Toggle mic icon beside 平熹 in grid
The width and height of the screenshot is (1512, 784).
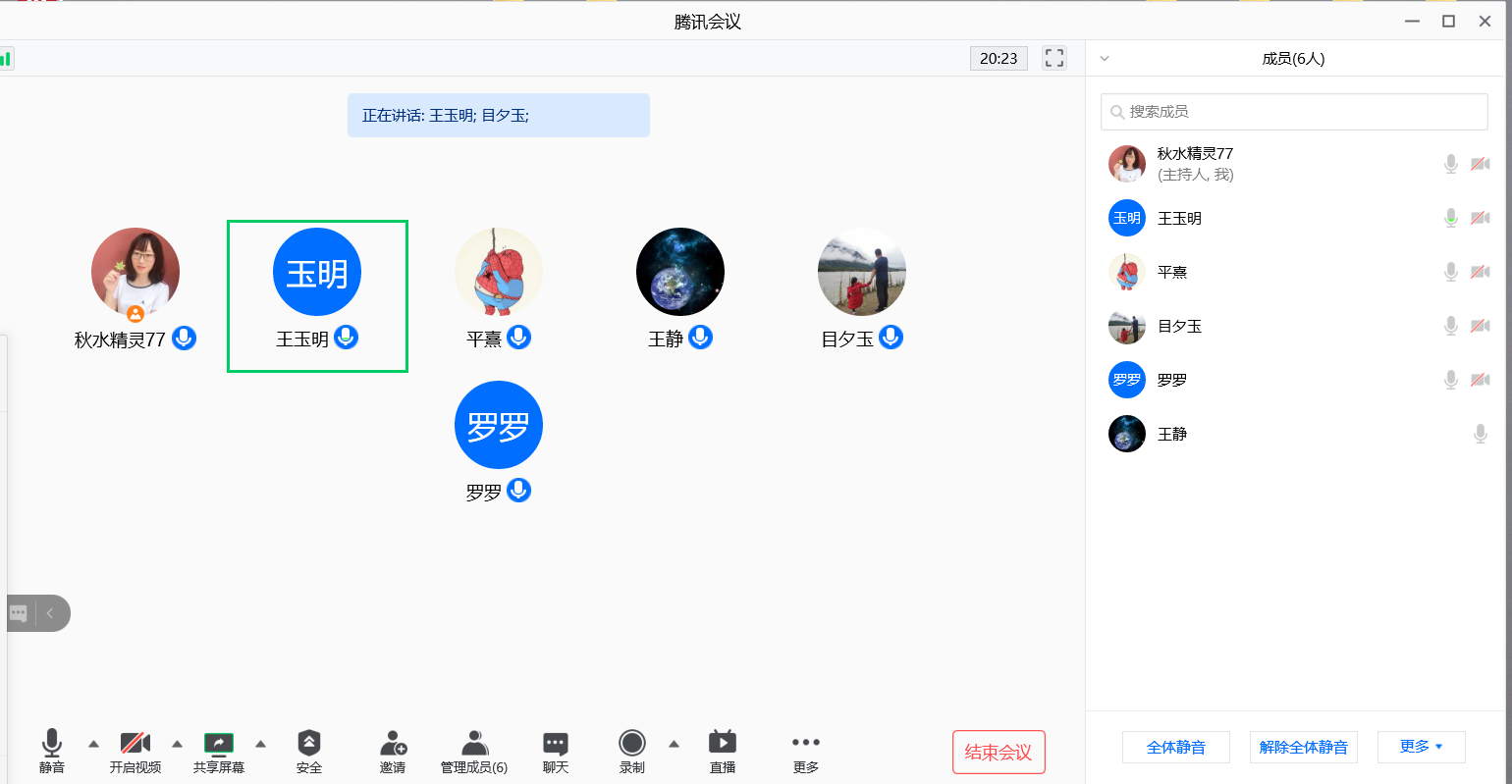coord(519,338)
